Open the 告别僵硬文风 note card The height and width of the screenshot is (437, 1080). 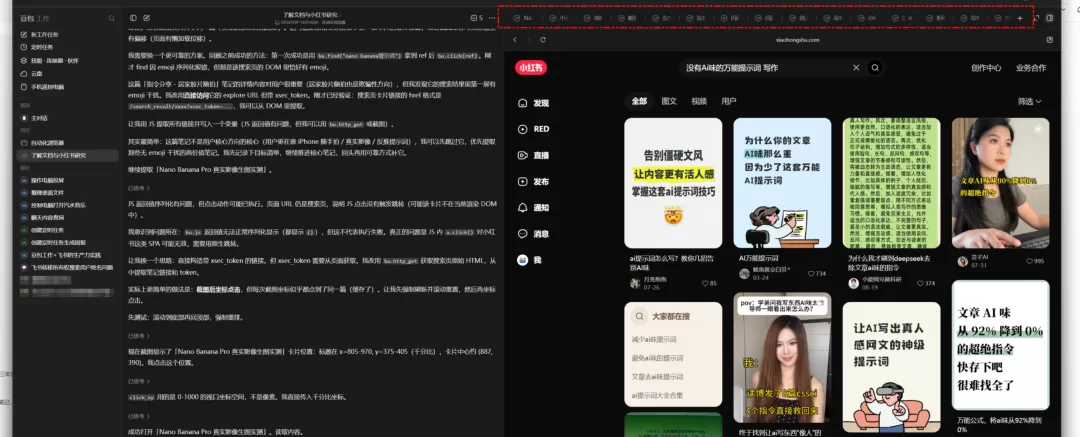pos(673,183)
